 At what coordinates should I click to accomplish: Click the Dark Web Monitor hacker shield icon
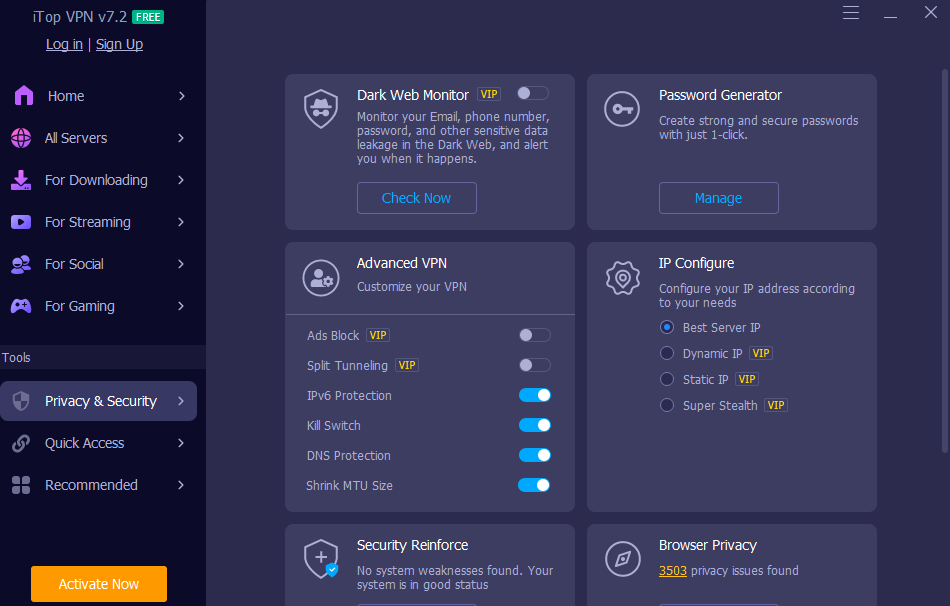(x=321, y=109)
